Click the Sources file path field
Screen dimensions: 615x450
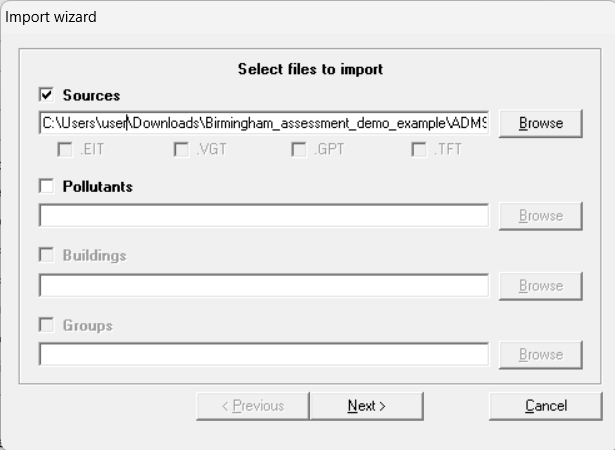pyautogui.click(x=263, y=123)
